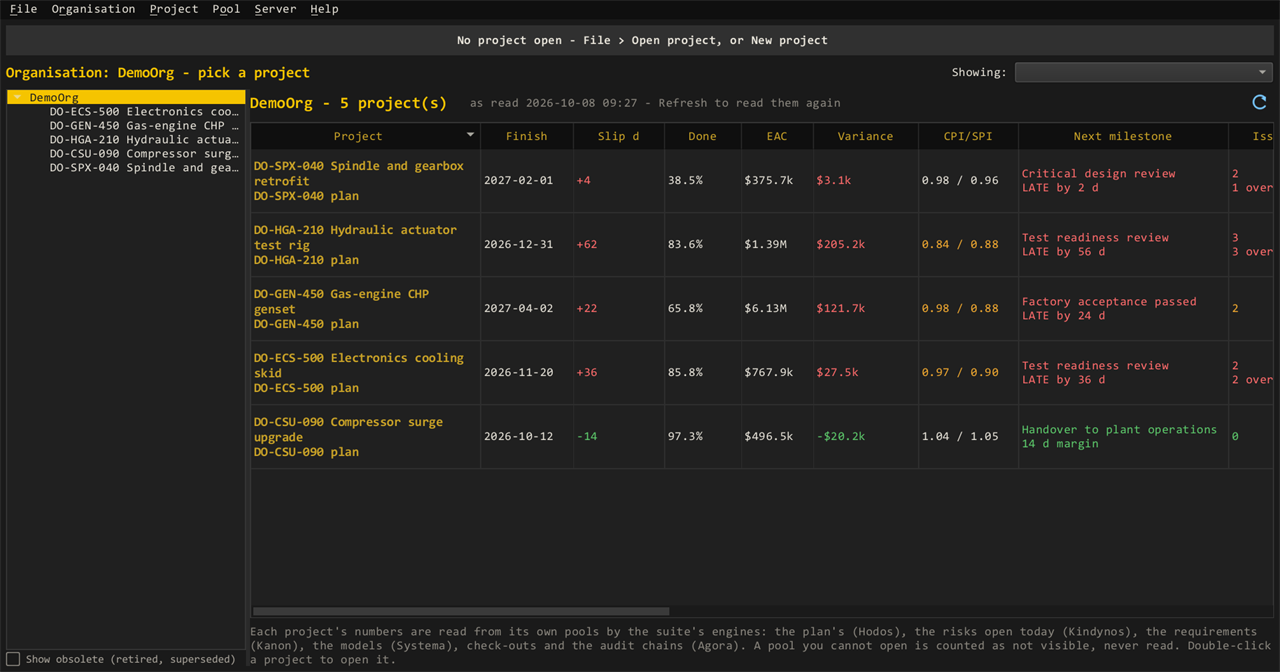The height and width of the screenshot is (672, 1280).
Task: Sort by CPI/SPI column header
Action: coord(968,136)
